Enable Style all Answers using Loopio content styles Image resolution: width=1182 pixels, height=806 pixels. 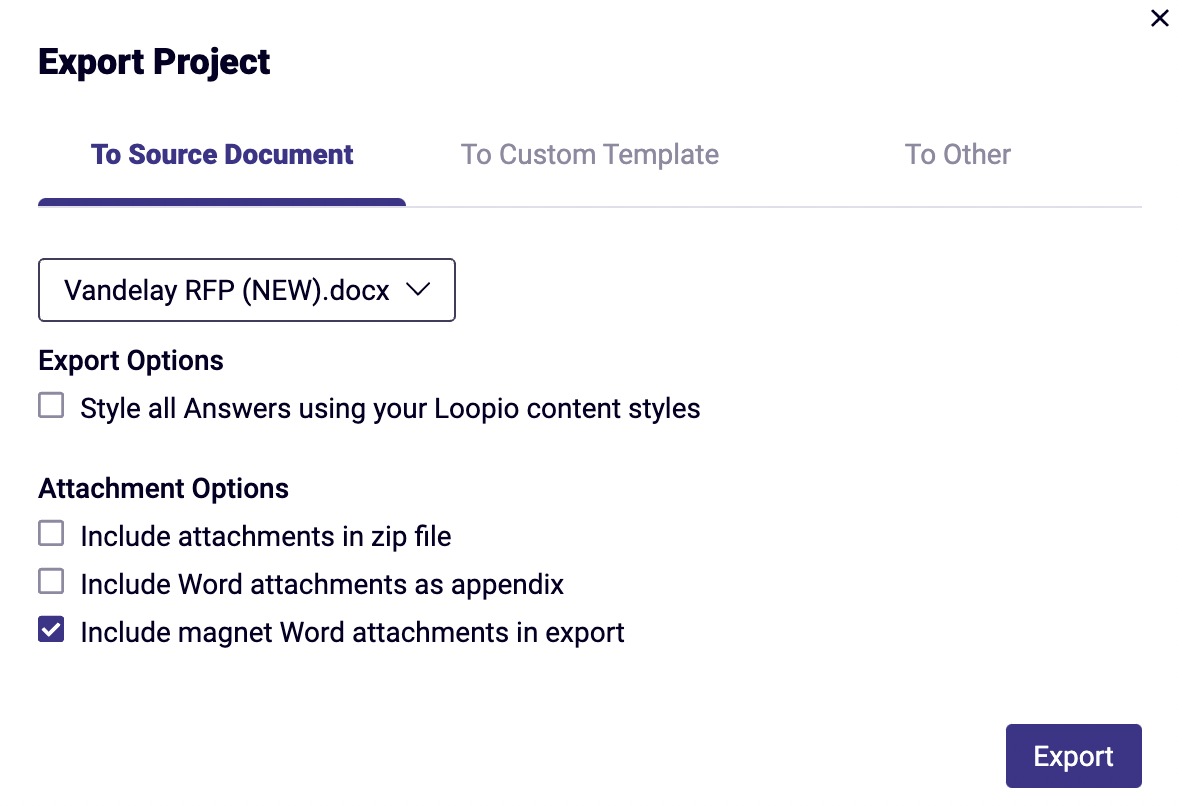pos(51,406)
